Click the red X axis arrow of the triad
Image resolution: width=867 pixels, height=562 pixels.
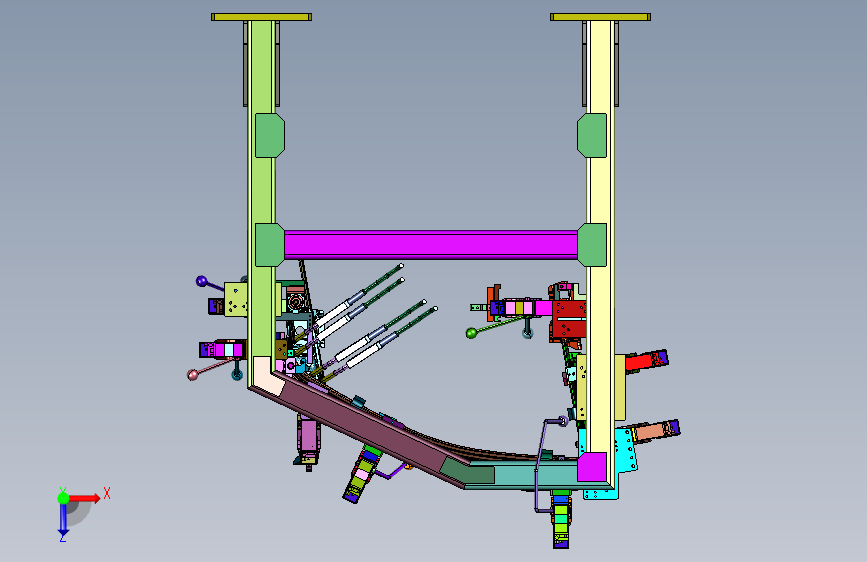(x=84, y=498)
